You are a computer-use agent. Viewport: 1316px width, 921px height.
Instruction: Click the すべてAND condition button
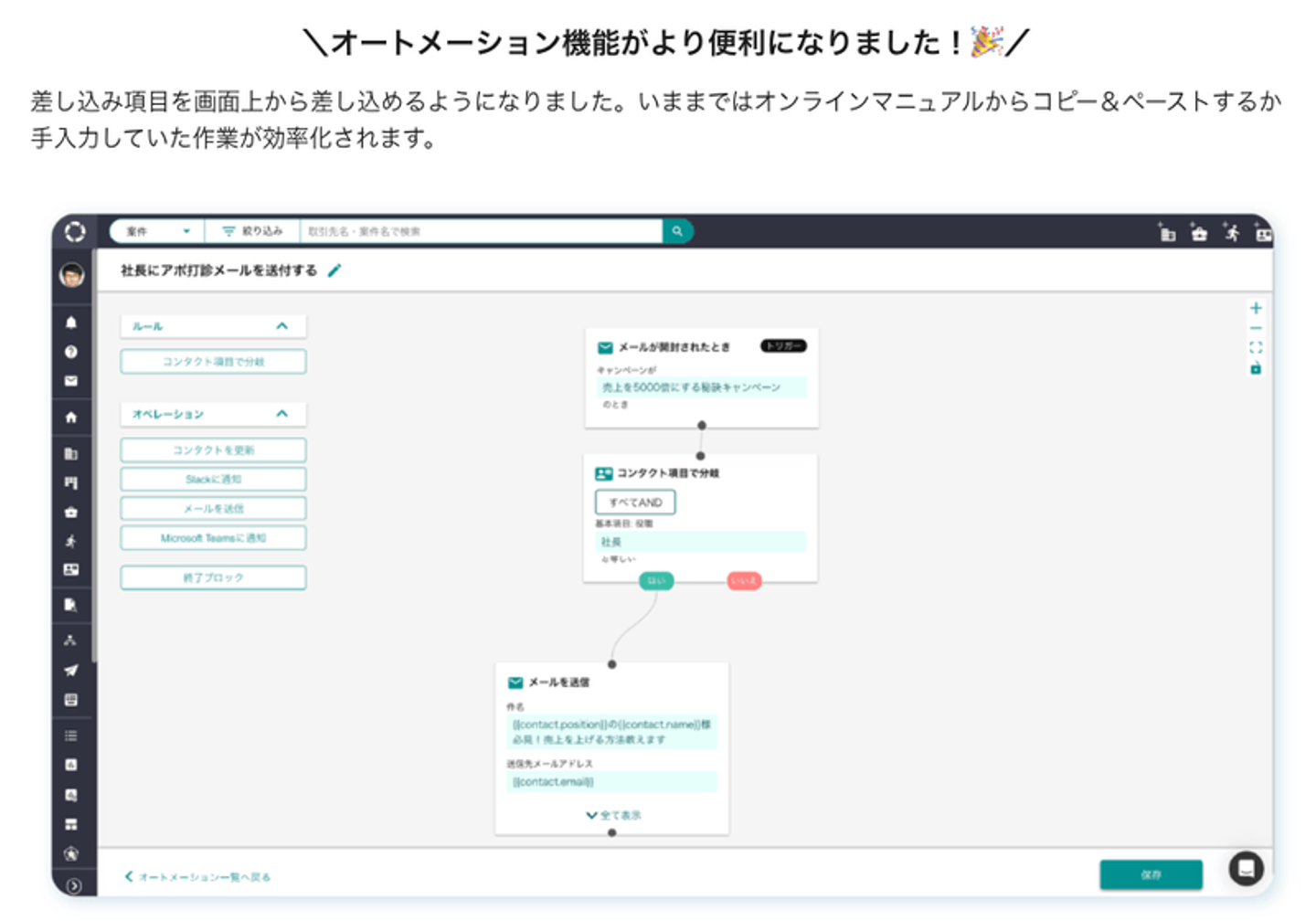pos(635,502)
